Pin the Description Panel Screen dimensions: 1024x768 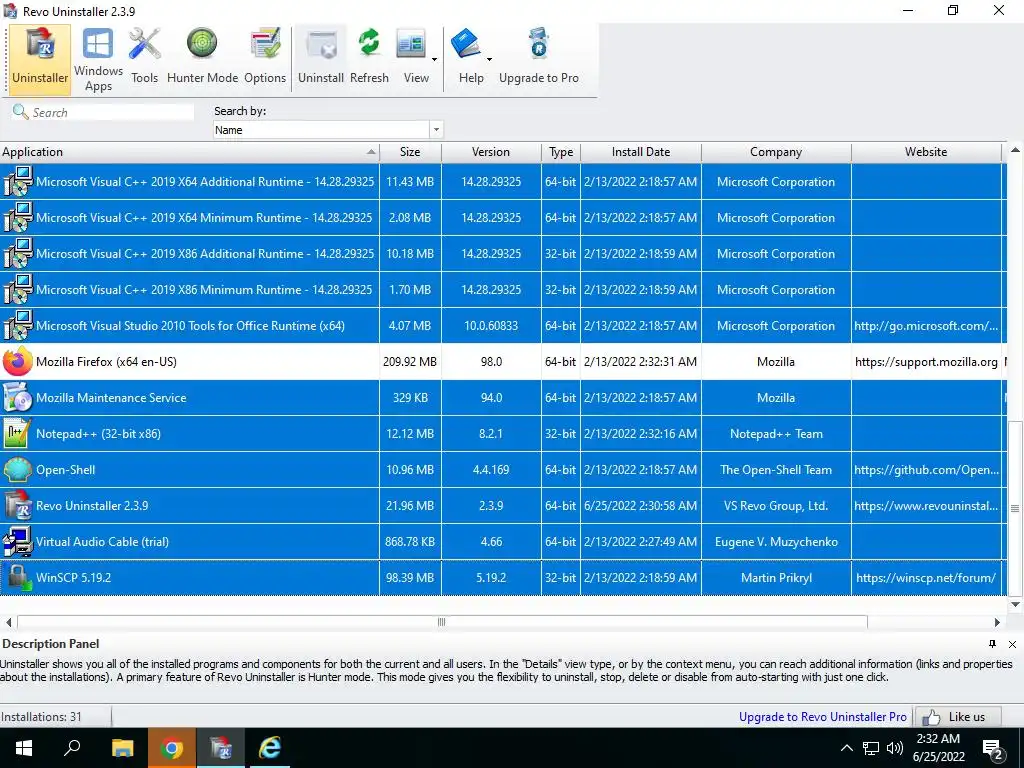(x=992, y=644)
